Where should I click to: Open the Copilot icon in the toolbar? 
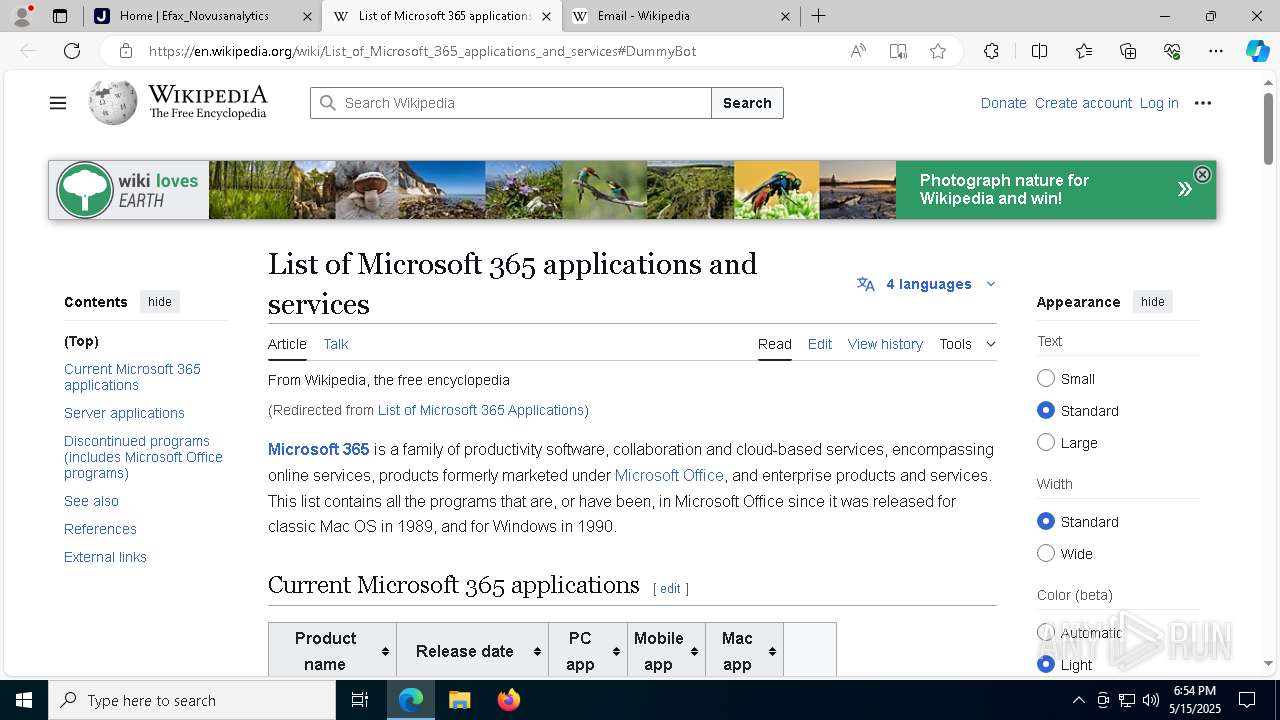(x=1257, y=51)
